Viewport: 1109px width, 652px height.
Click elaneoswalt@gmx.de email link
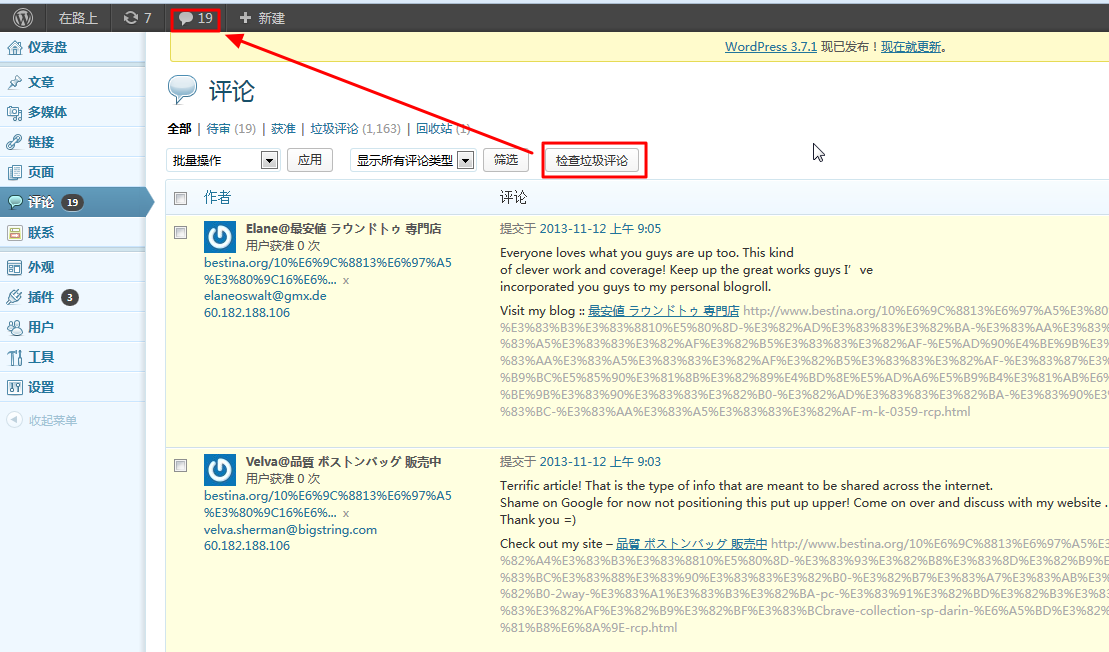(x=265, y=296)
